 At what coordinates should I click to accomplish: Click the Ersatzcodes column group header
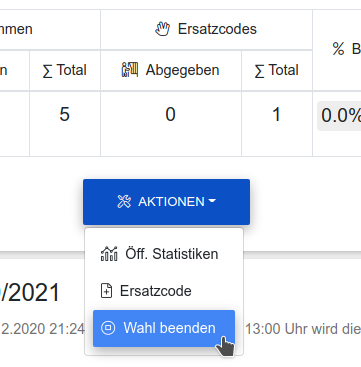[x=206, y=29]
